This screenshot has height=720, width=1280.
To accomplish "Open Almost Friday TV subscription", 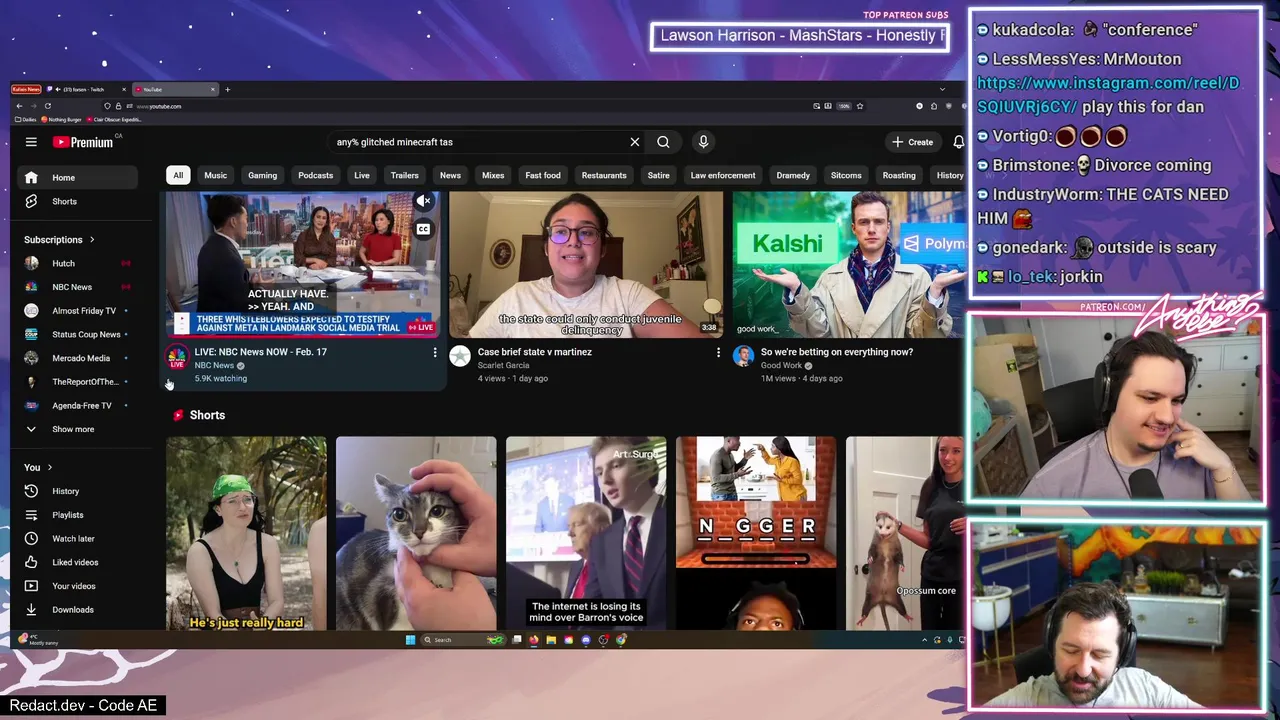I will point(78,311).
